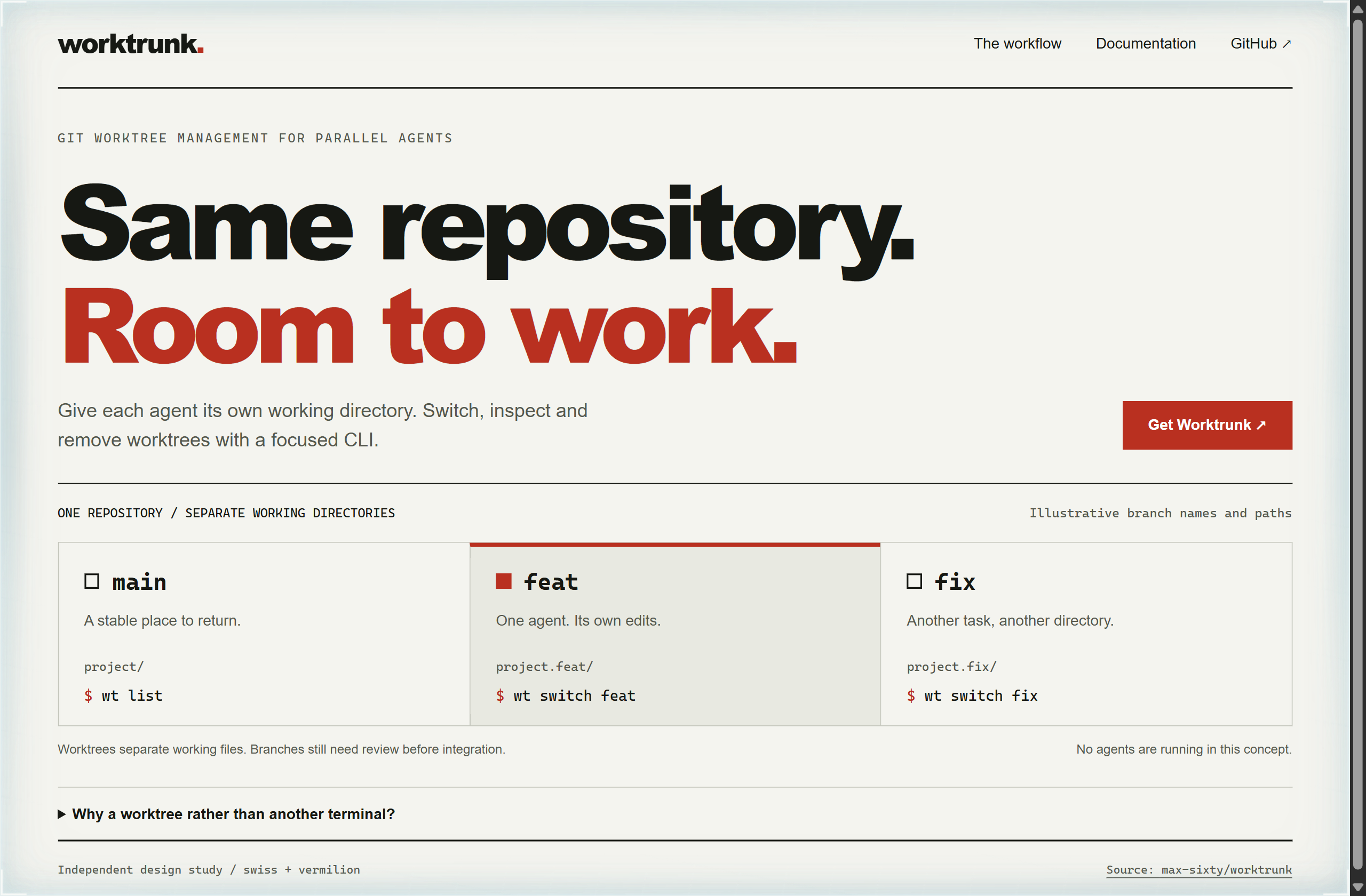Click 'No agents are running in this concept.'

point(1184,749)
